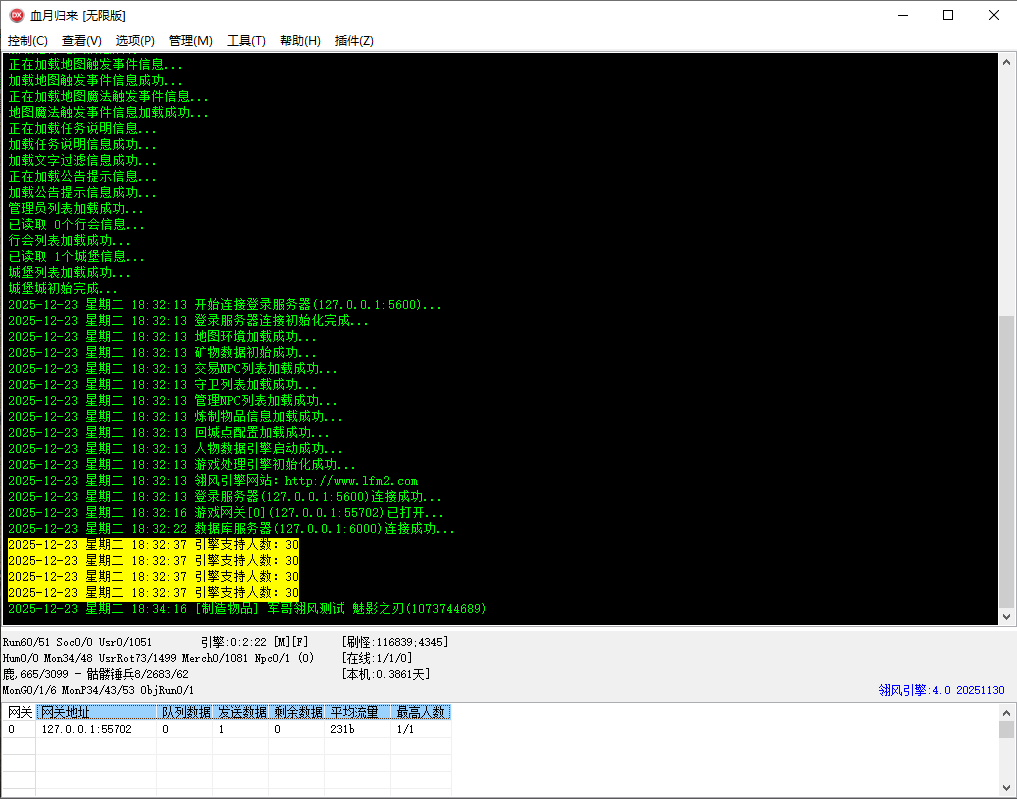This screenshot has height=799, width=1017.
Task: Open the 控制(C) menu
Action: pos(28,41)
